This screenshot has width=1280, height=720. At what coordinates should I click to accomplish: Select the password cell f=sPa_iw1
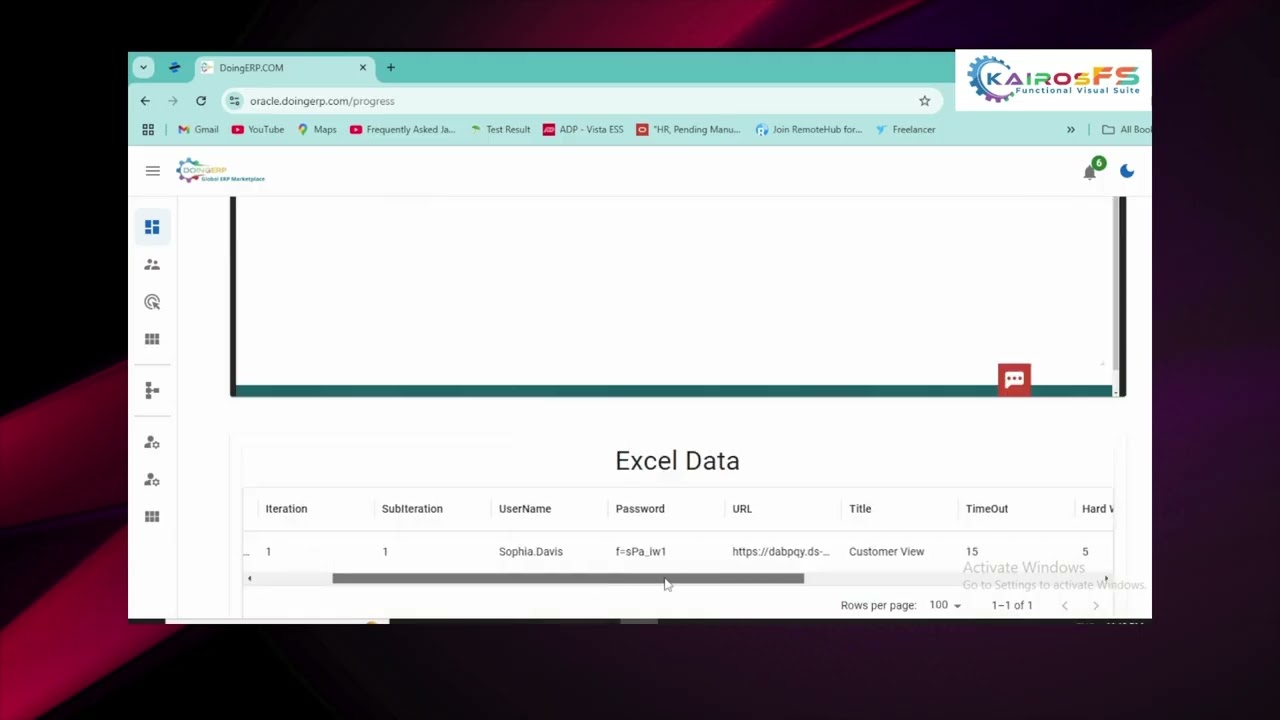click(641, 552)
